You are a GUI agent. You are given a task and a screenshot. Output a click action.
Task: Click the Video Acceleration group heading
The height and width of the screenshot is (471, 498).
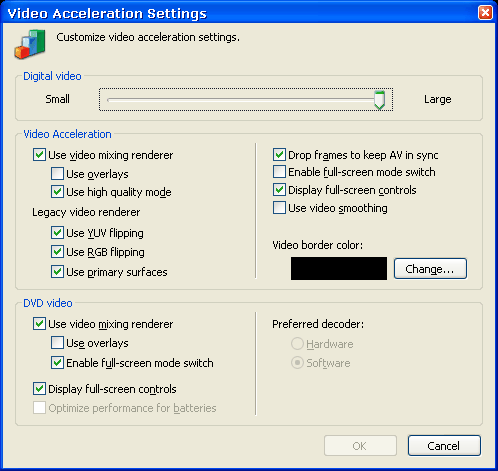pos(67,134)
